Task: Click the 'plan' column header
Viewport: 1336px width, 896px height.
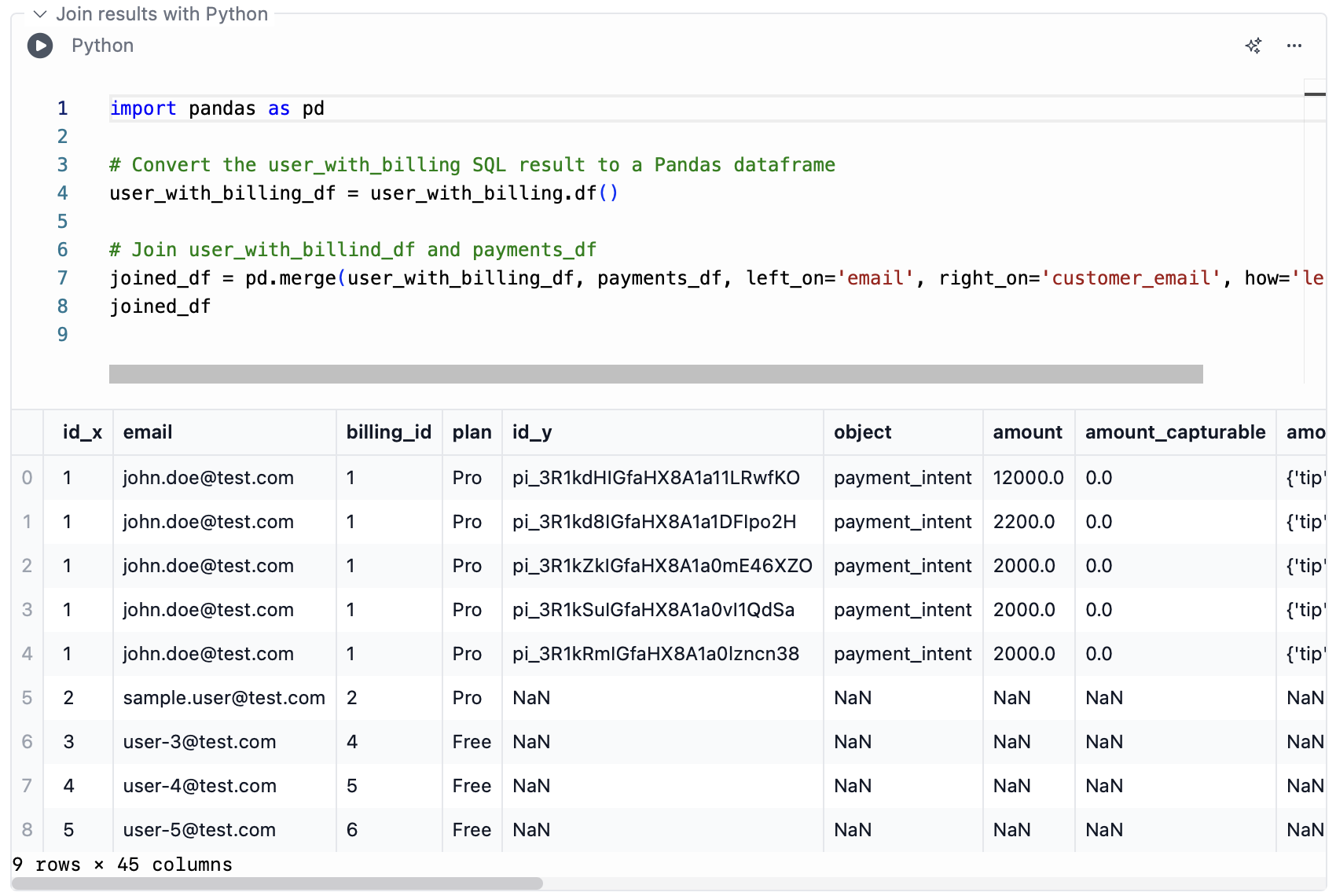Action: pyautogui.click(x=472, y=432)
